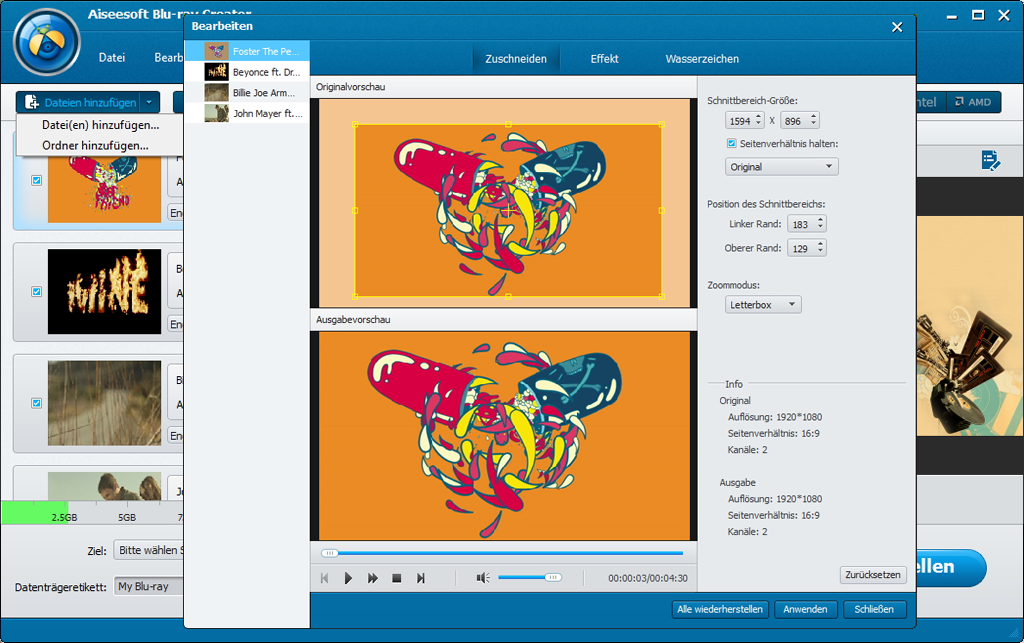Fast-forward the preview playback

371,577
